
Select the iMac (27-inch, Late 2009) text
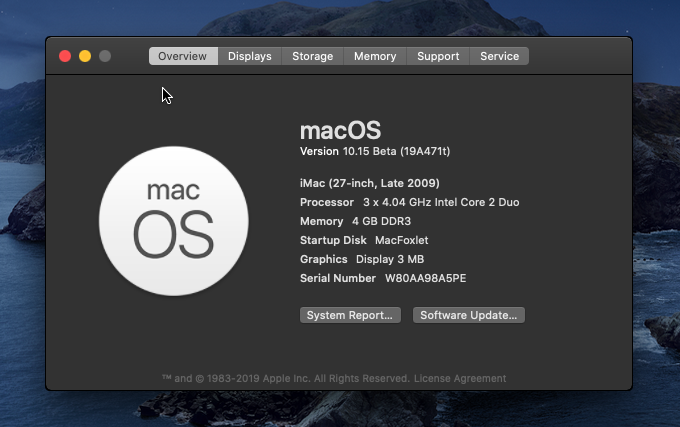pos(369,183)
